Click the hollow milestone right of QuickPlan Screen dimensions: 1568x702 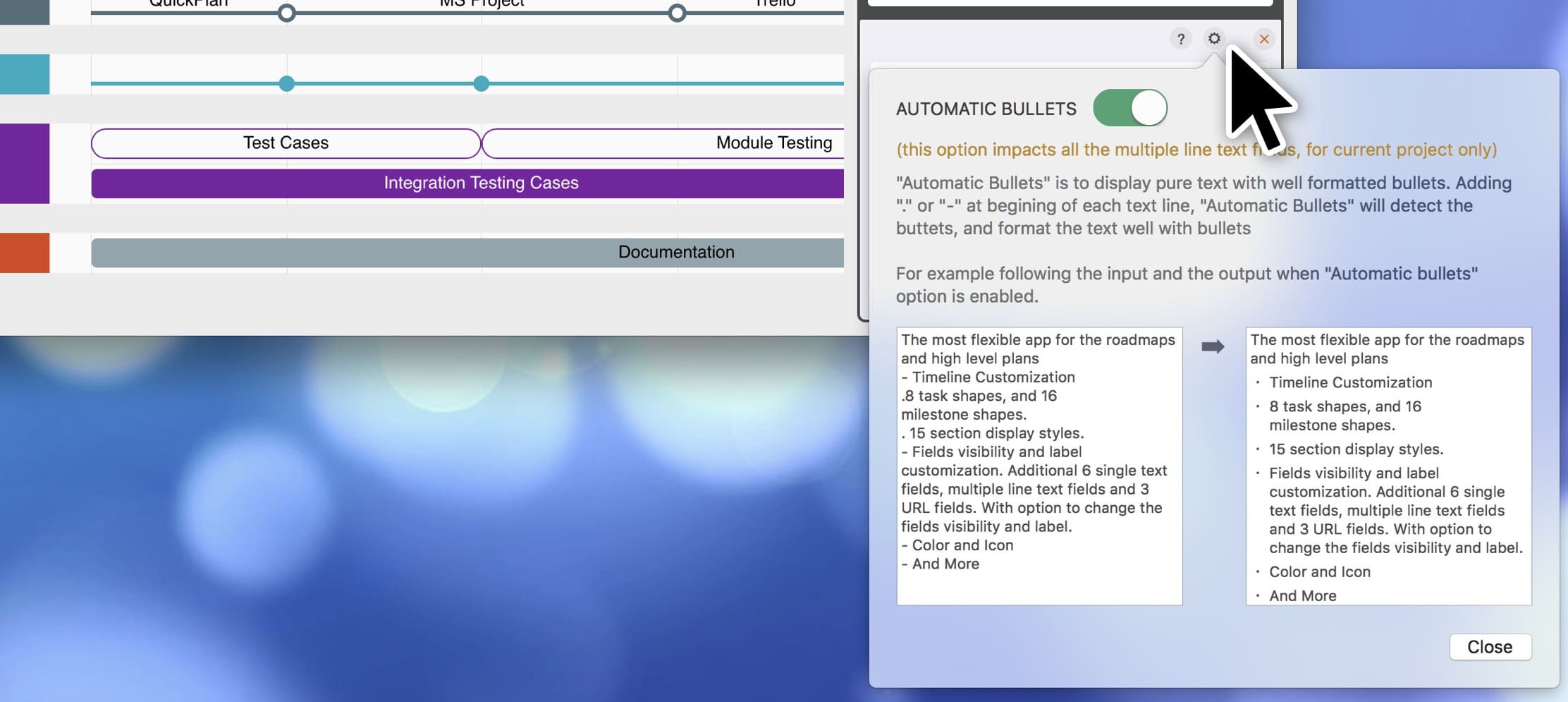click(286, 13)
